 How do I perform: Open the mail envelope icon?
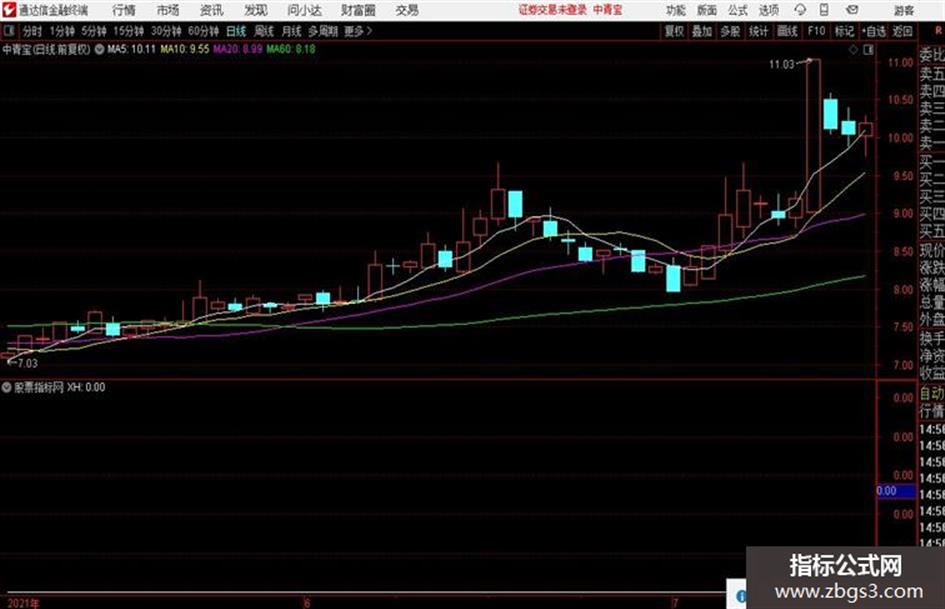(x=852, y=10)
